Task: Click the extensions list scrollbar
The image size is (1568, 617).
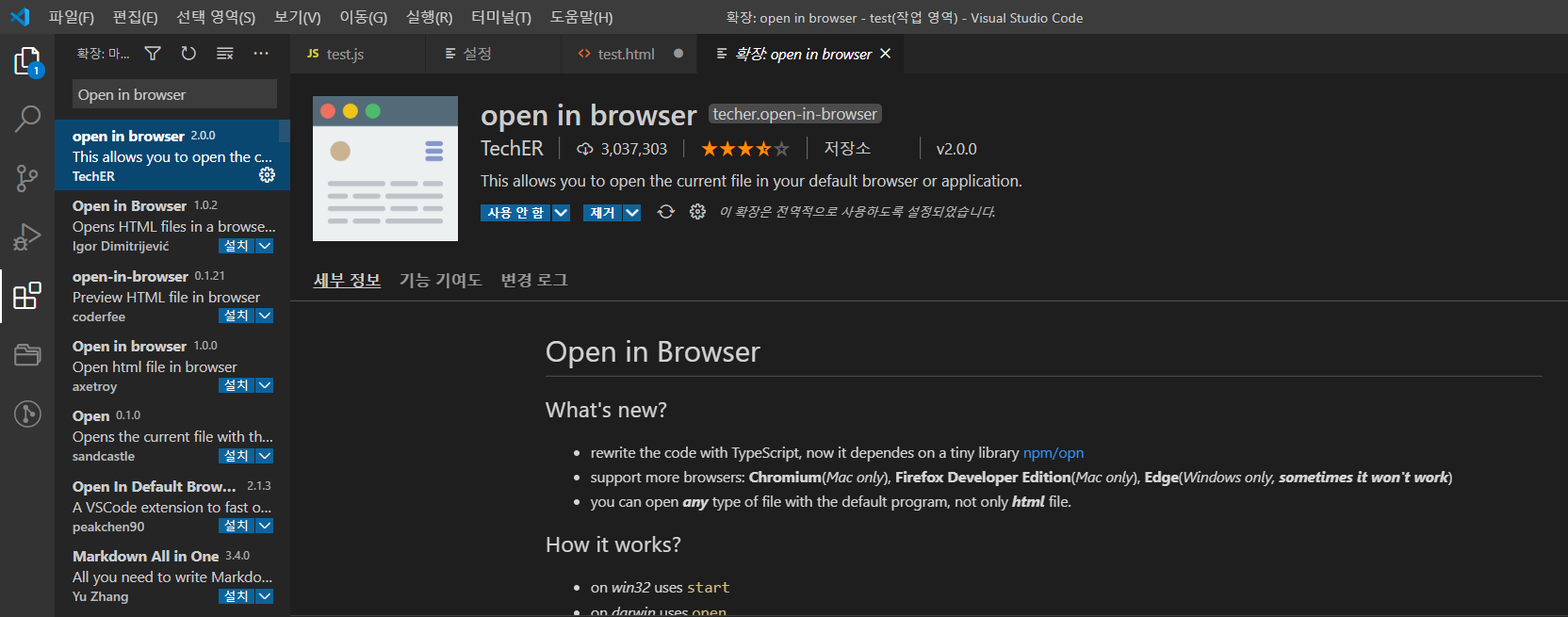Action: tap(285, 132)
